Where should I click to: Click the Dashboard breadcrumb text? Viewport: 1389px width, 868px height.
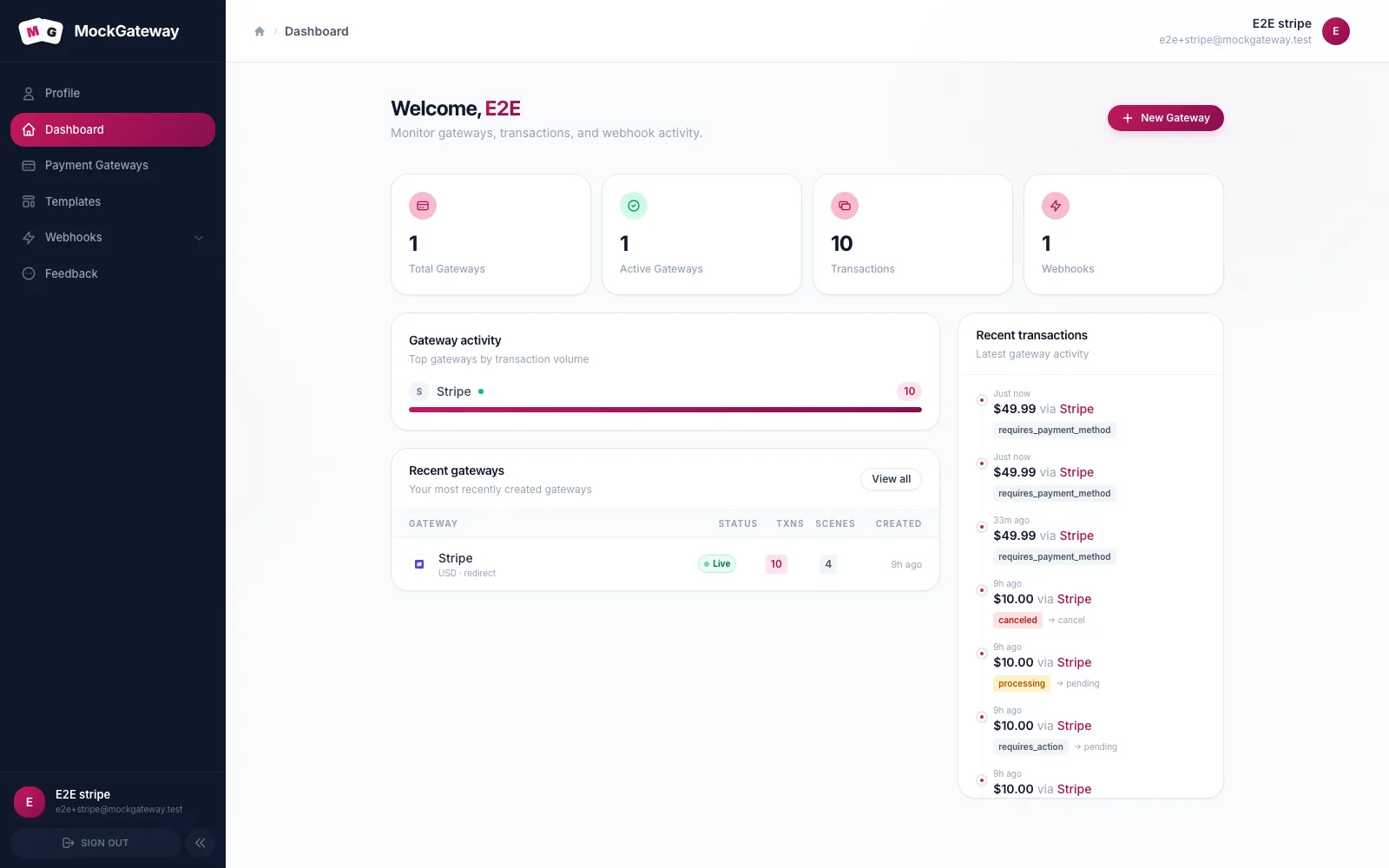(x=317, y=31)
